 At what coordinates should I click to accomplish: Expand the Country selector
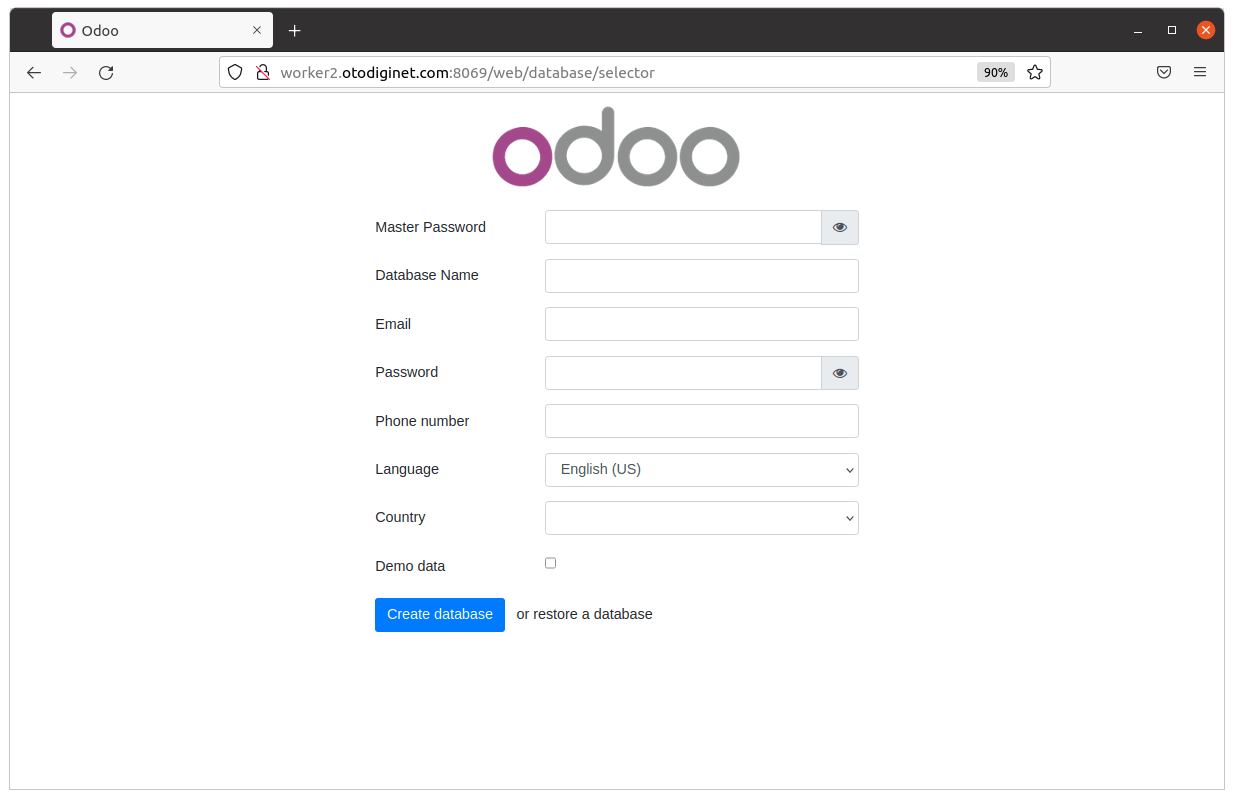(x=701, y=518)
